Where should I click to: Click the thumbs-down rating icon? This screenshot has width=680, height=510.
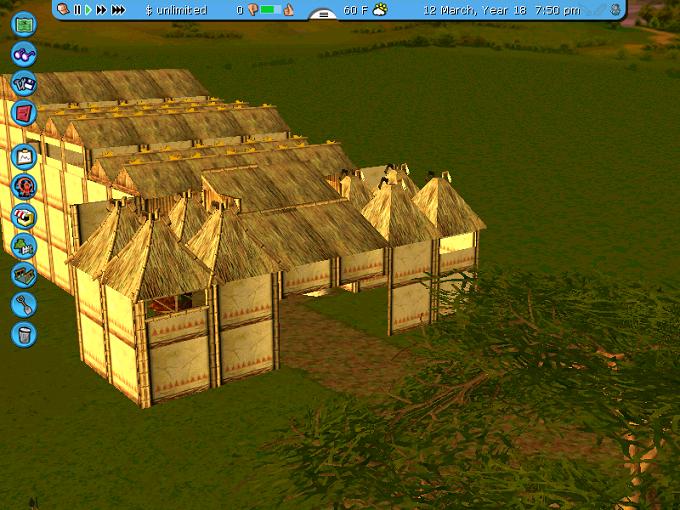253,10
